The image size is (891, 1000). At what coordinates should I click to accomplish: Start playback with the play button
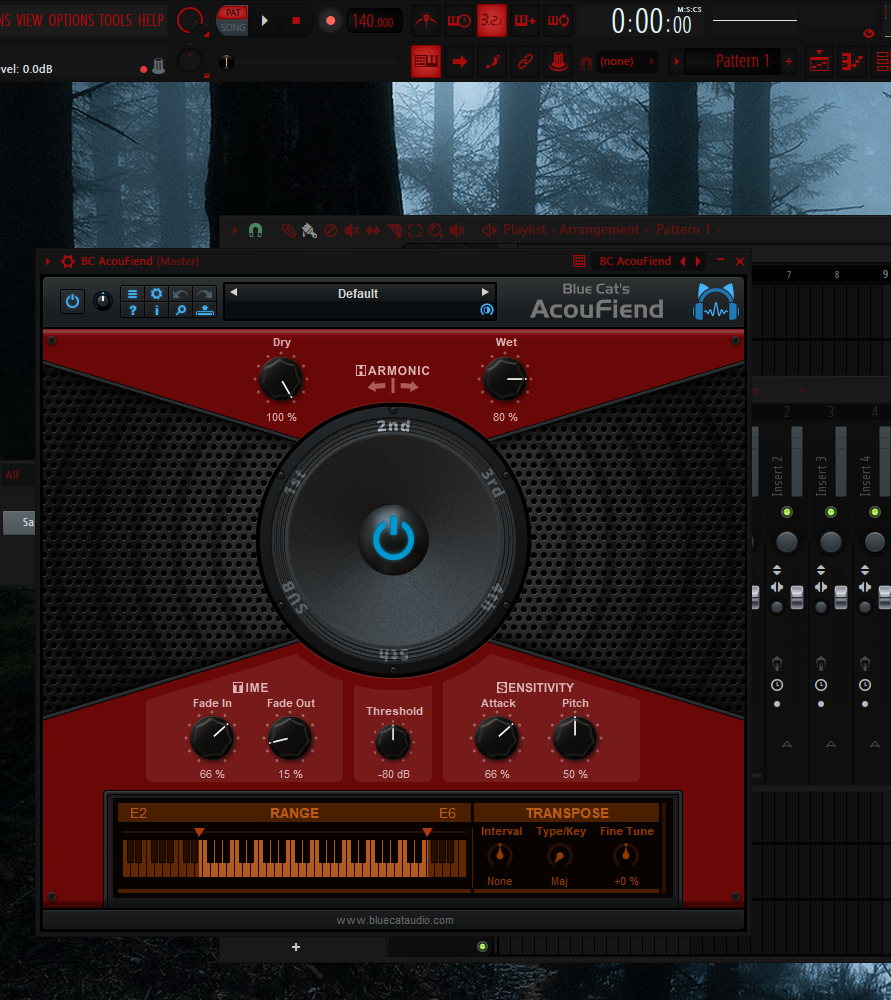[265, 20]
